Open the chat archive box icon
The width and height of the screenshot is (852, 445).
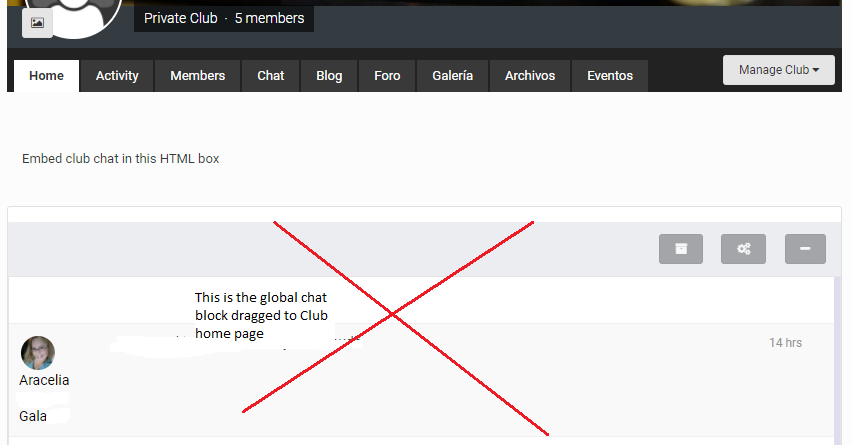[681, 249]
